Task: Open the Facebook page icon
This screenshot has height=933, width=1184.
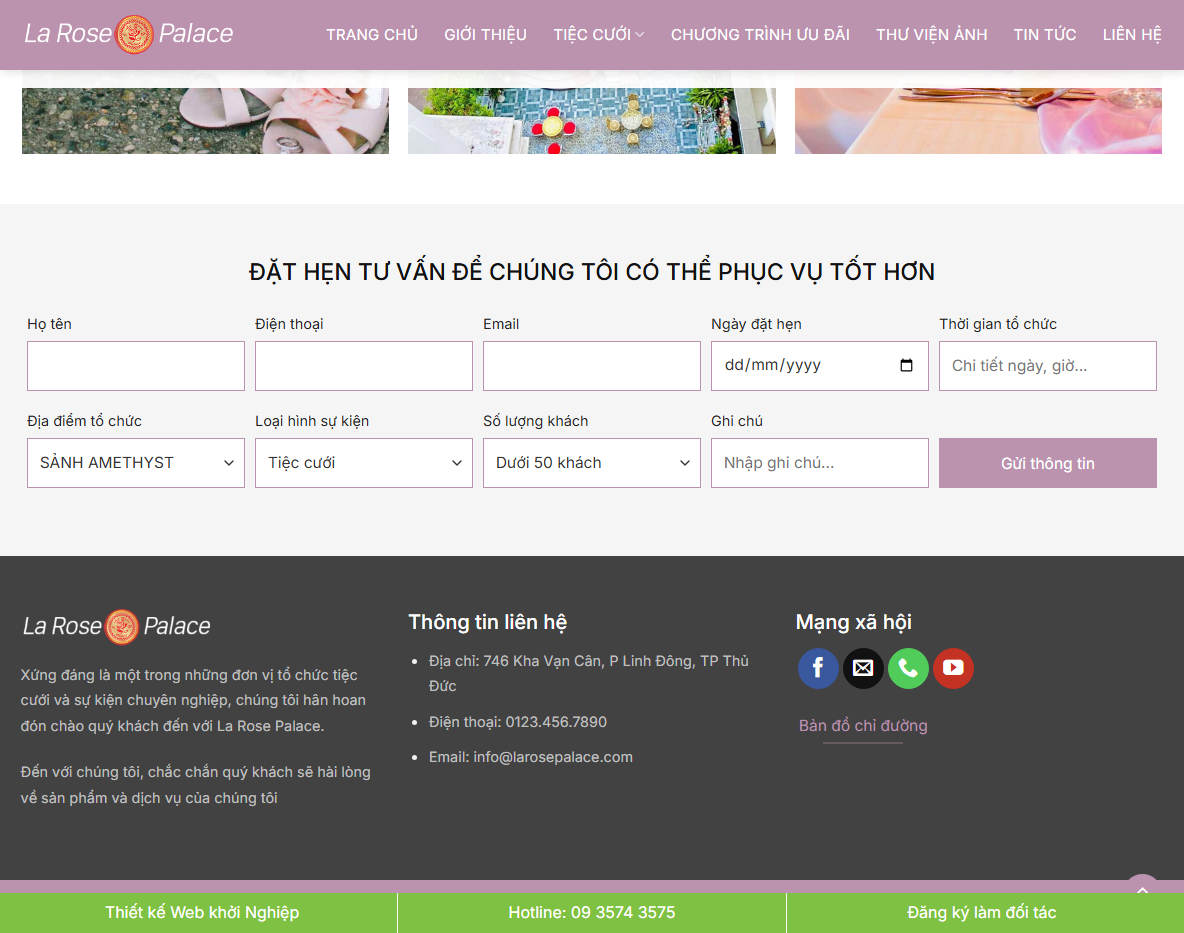Action: [x=818, y=668]
